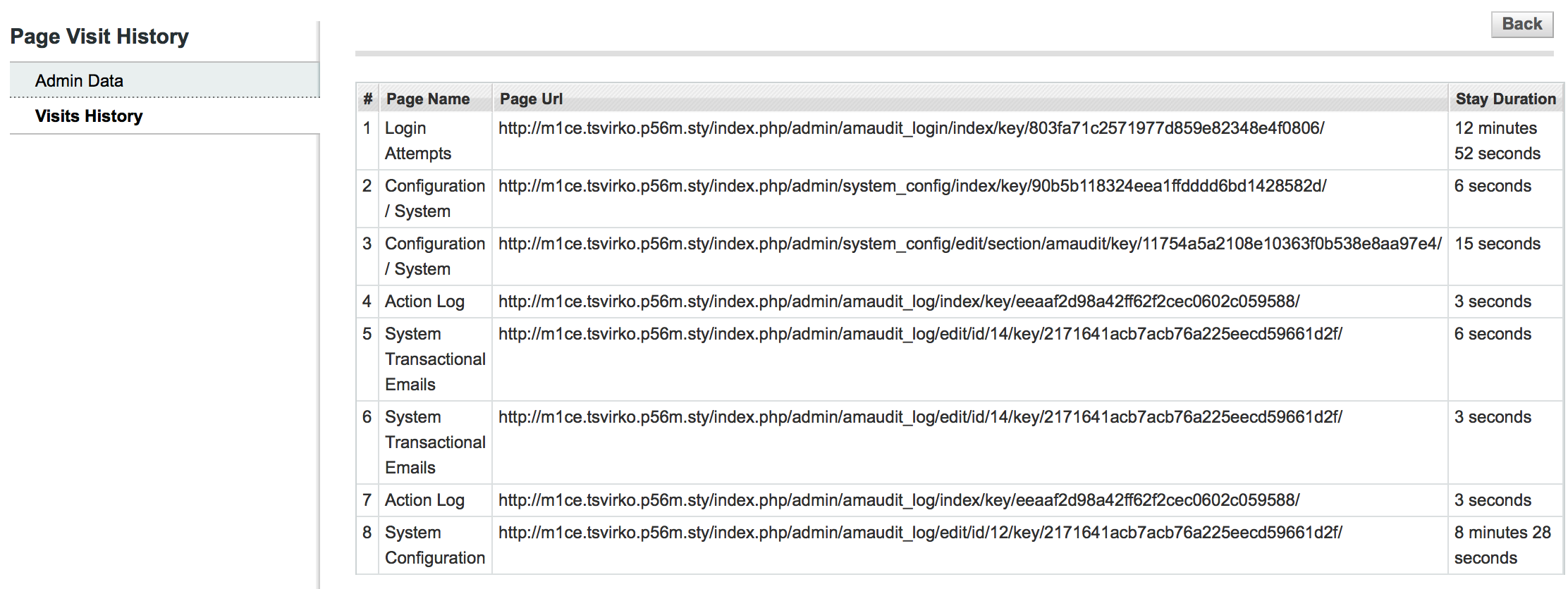Image resolution: width=1568 pixels, height=589 pixels.
Task: Click the Stay Duration column header
Action: (1505, 99)
